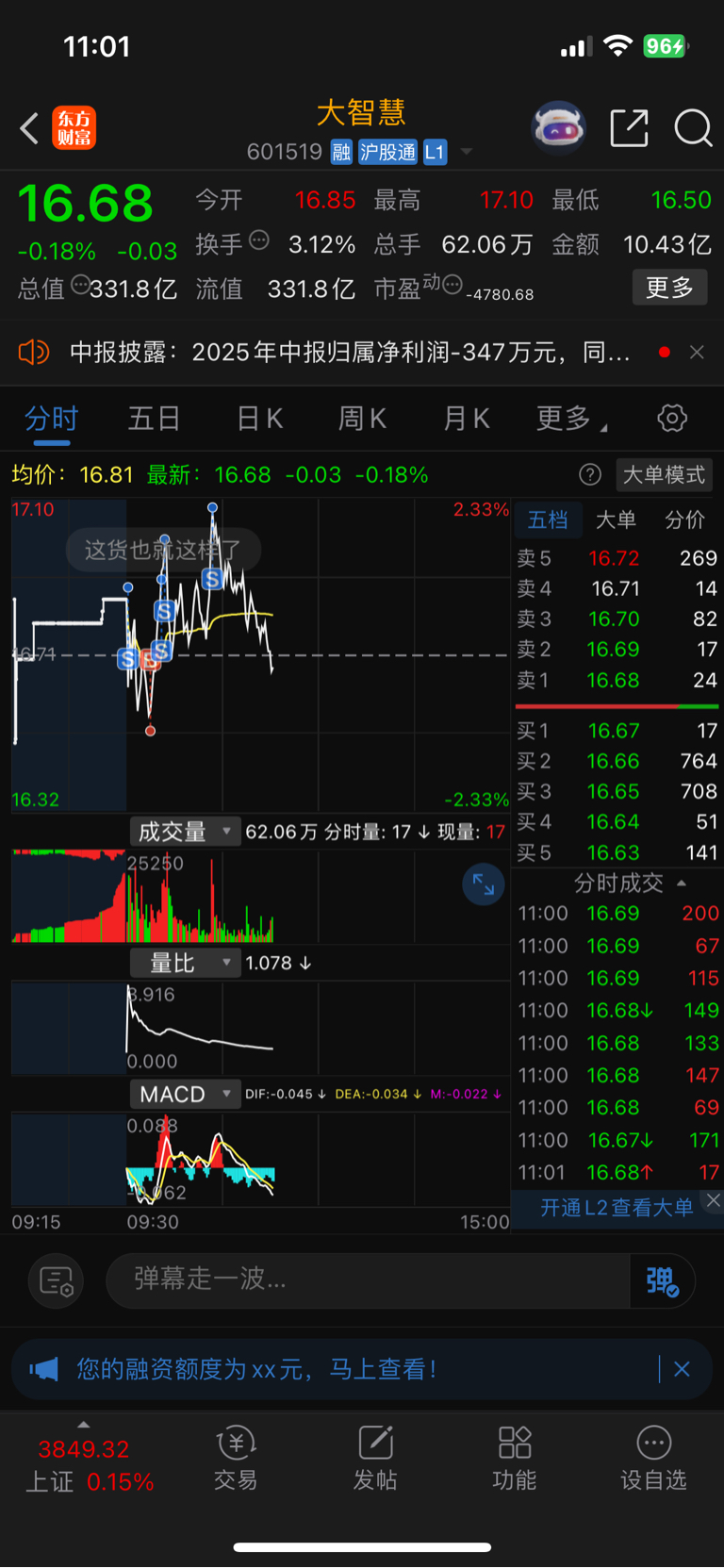
Task: Open the robot assistant avatar
Action: [559, 127]
